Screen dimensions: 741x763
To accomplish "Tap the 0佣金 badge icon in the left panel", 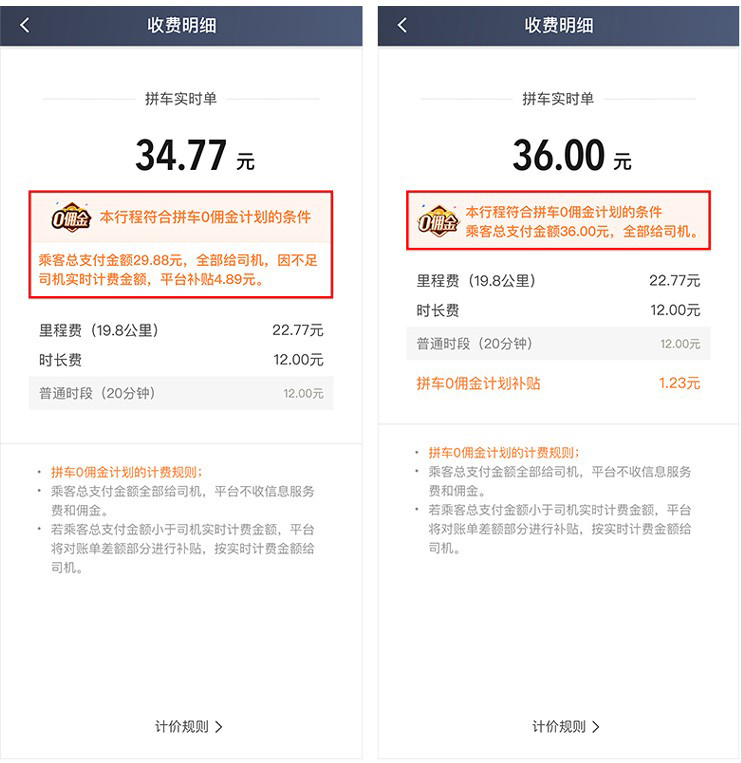I will coord(71,217).
